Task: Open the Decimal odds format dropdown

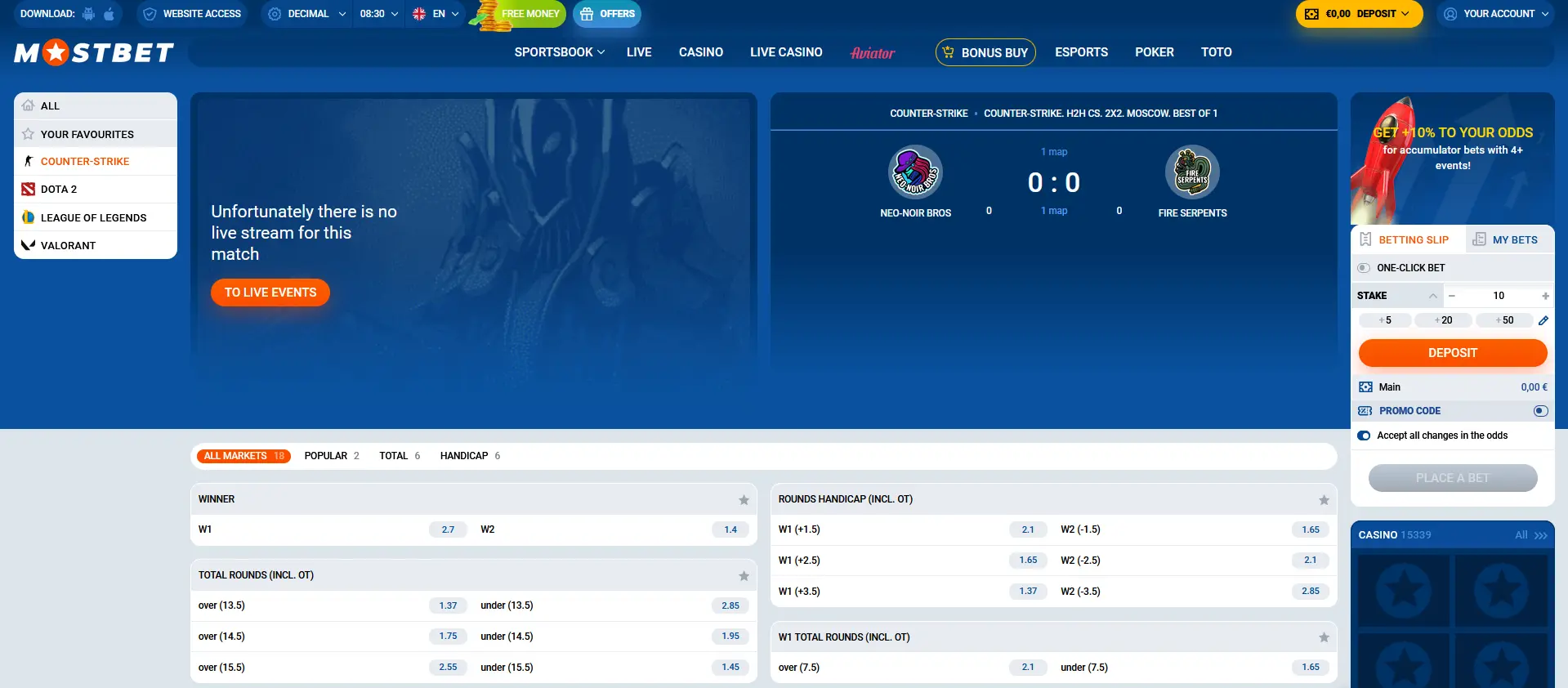Action: tap(307, 14)
